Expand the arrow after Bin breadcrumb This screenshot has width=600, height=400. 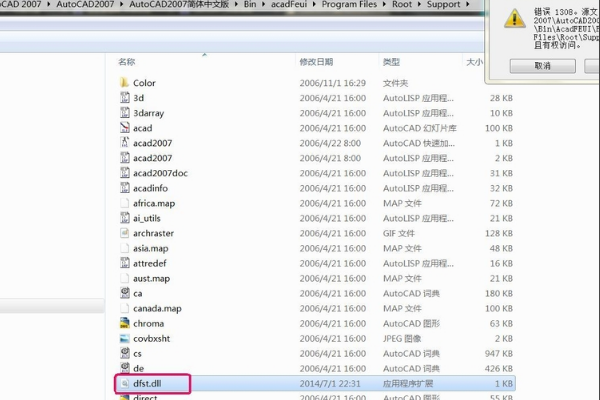[263, 4]
